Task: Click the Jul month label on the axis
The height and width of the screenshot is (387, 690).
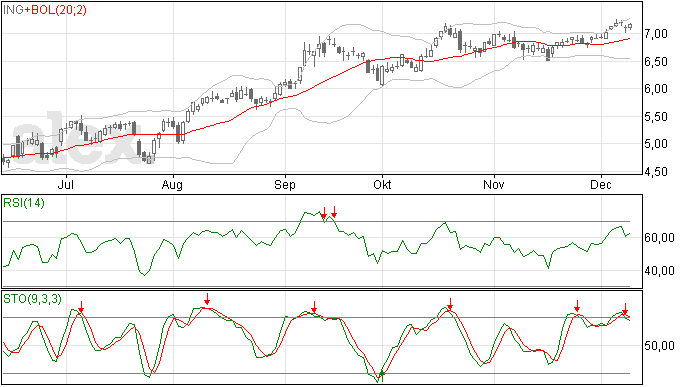Action: (66, 184)
